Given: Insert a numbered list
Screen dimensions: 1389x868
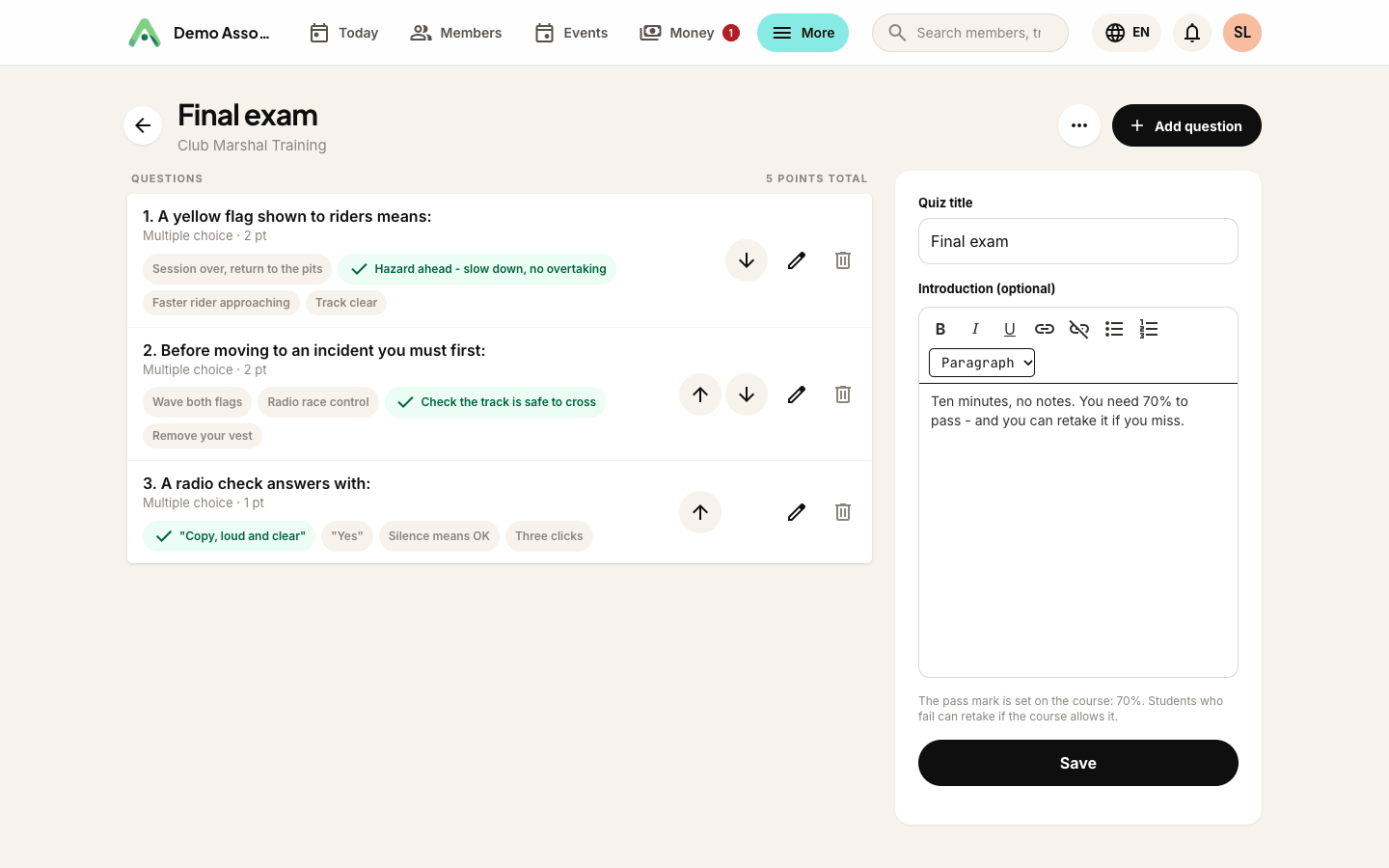Looking at the screenshot, I should point(1149,329).
